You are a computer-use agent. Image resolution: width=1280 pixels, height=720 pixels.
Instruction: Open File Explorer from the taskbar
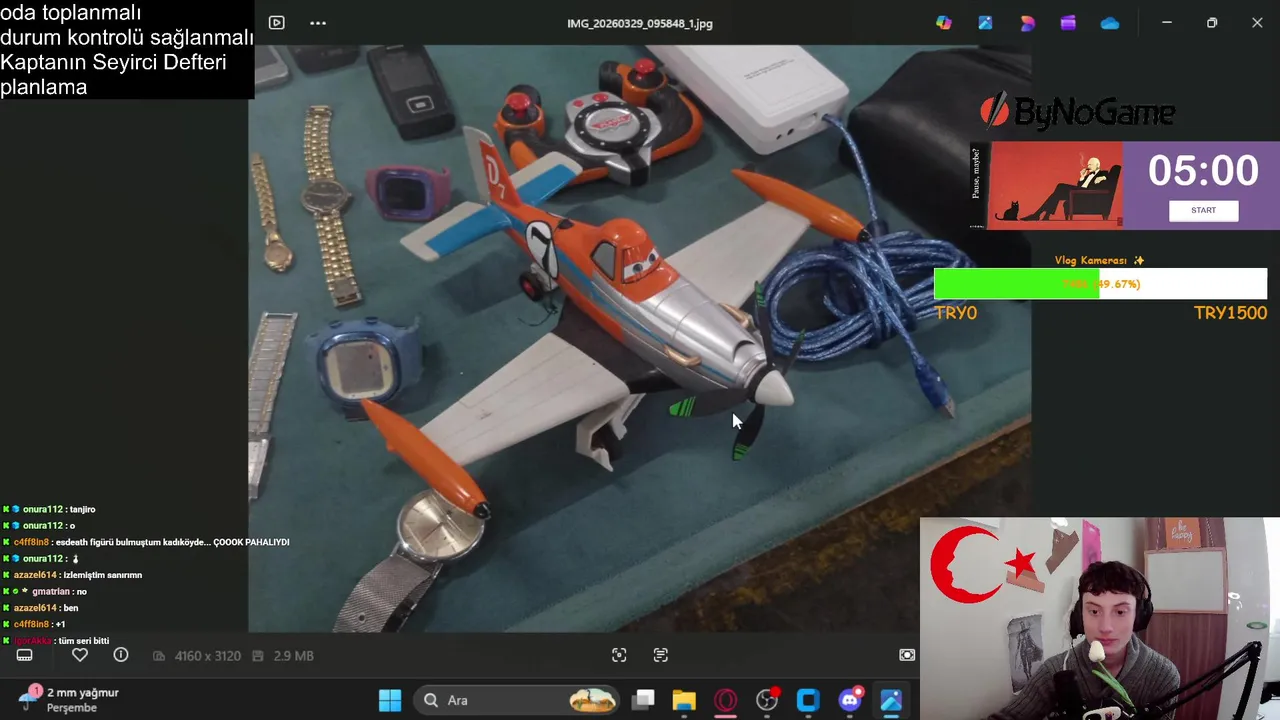coord(684,700)
